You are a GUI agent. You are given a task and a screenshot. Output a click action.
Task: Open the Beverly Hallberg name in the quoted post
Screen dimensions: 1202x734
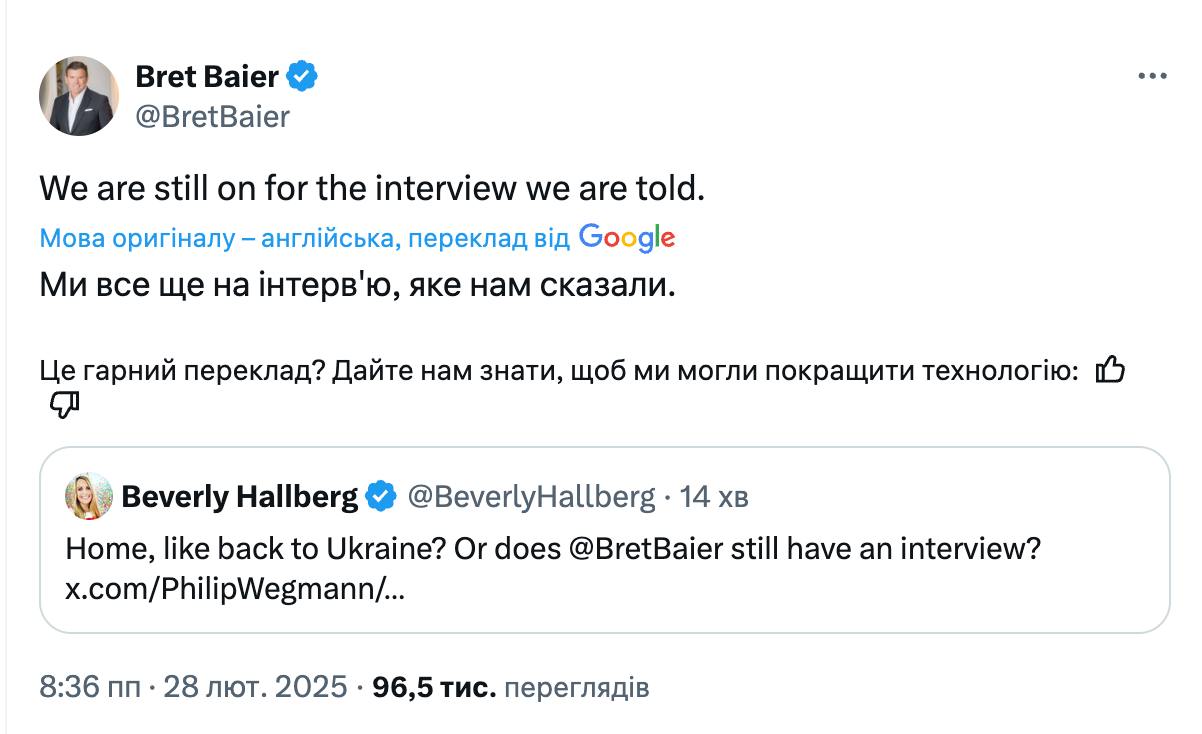coord(239,496)
